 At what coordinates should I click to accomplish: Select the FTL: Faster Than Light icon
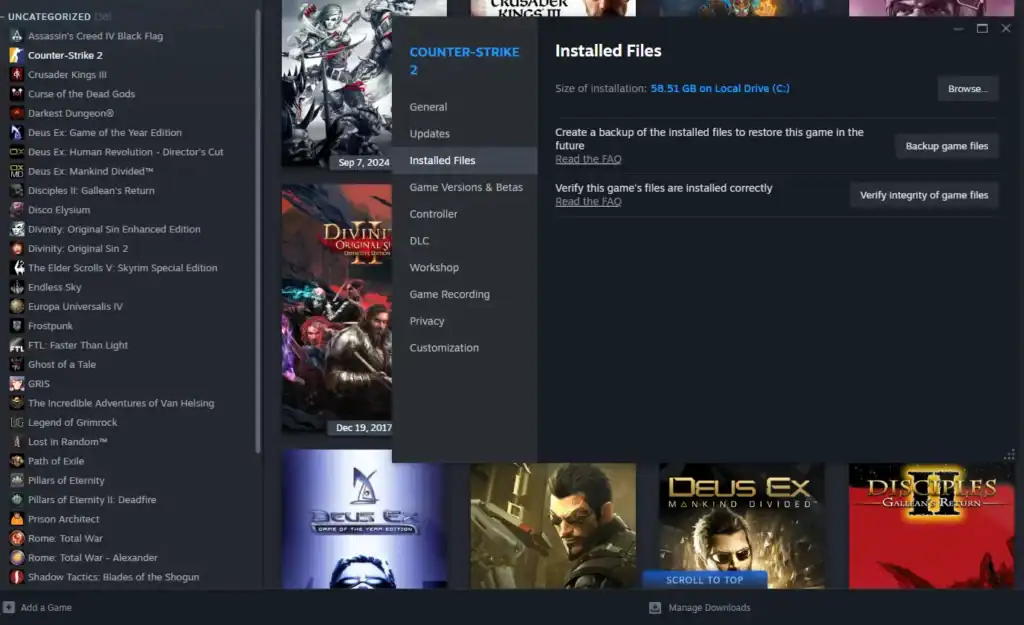pos(15,344)
